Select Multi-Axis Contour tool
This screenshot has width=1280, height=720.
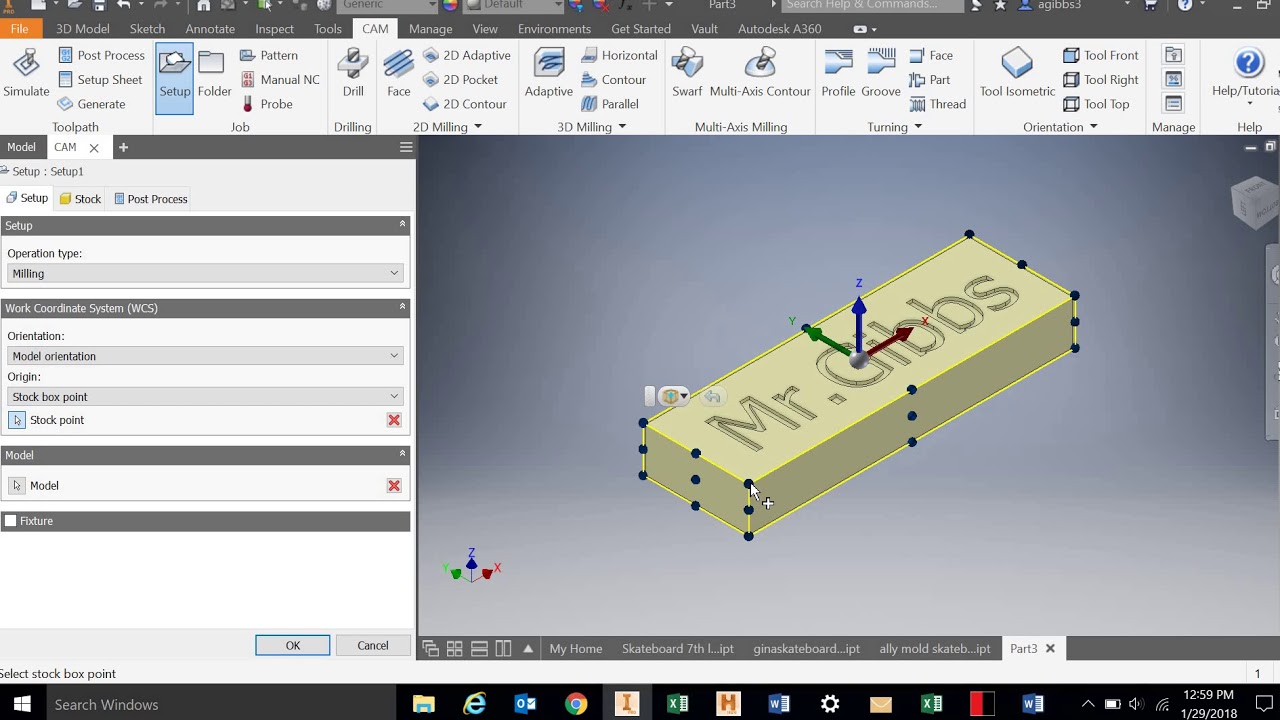tap(760, 75)
